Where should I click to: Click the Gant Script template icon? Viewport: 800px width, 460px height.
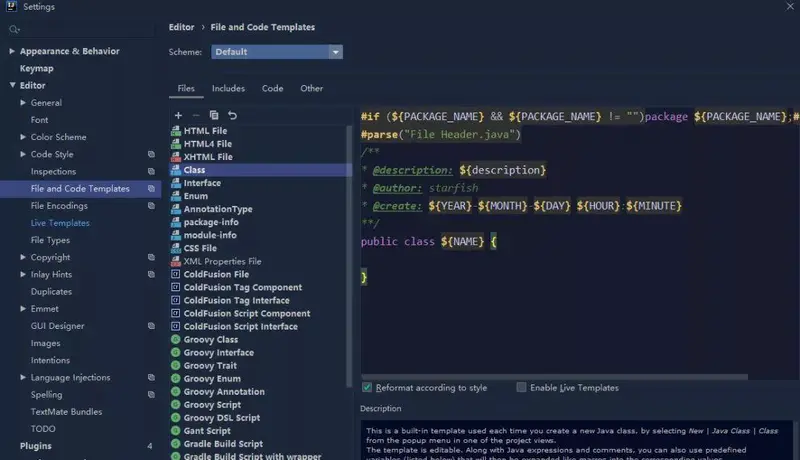coord(176,431)
